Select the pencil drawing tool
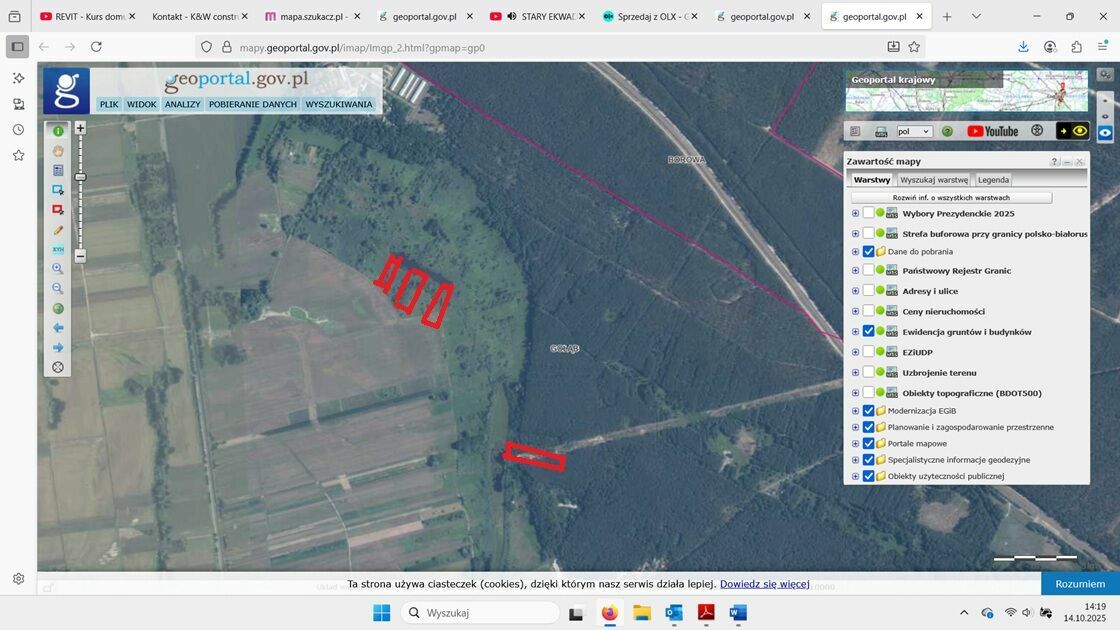The width and height of the screenshot is (1120, 630). pyautogui.click(x=58, y=229)
